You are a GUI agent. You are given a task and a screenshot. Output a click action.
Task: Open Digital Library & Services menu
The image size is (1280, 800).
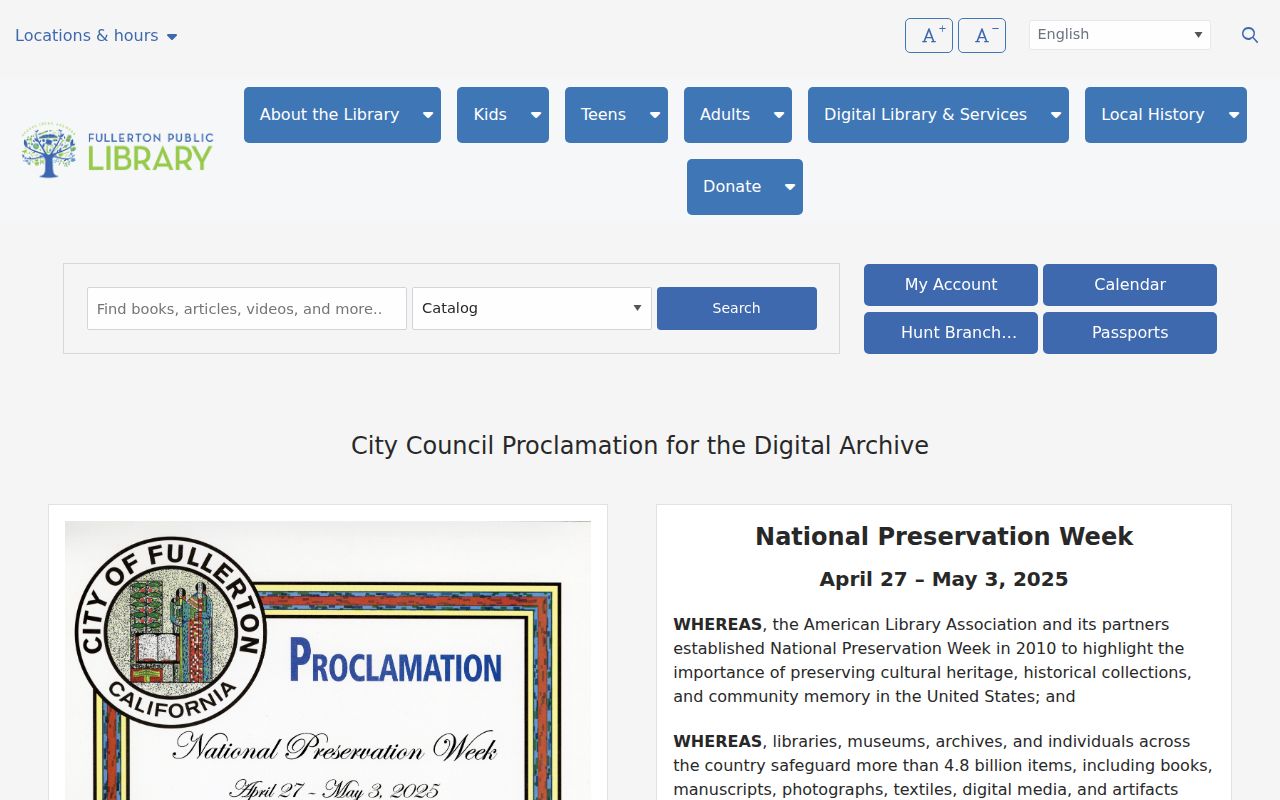click(x=925, y=115)
